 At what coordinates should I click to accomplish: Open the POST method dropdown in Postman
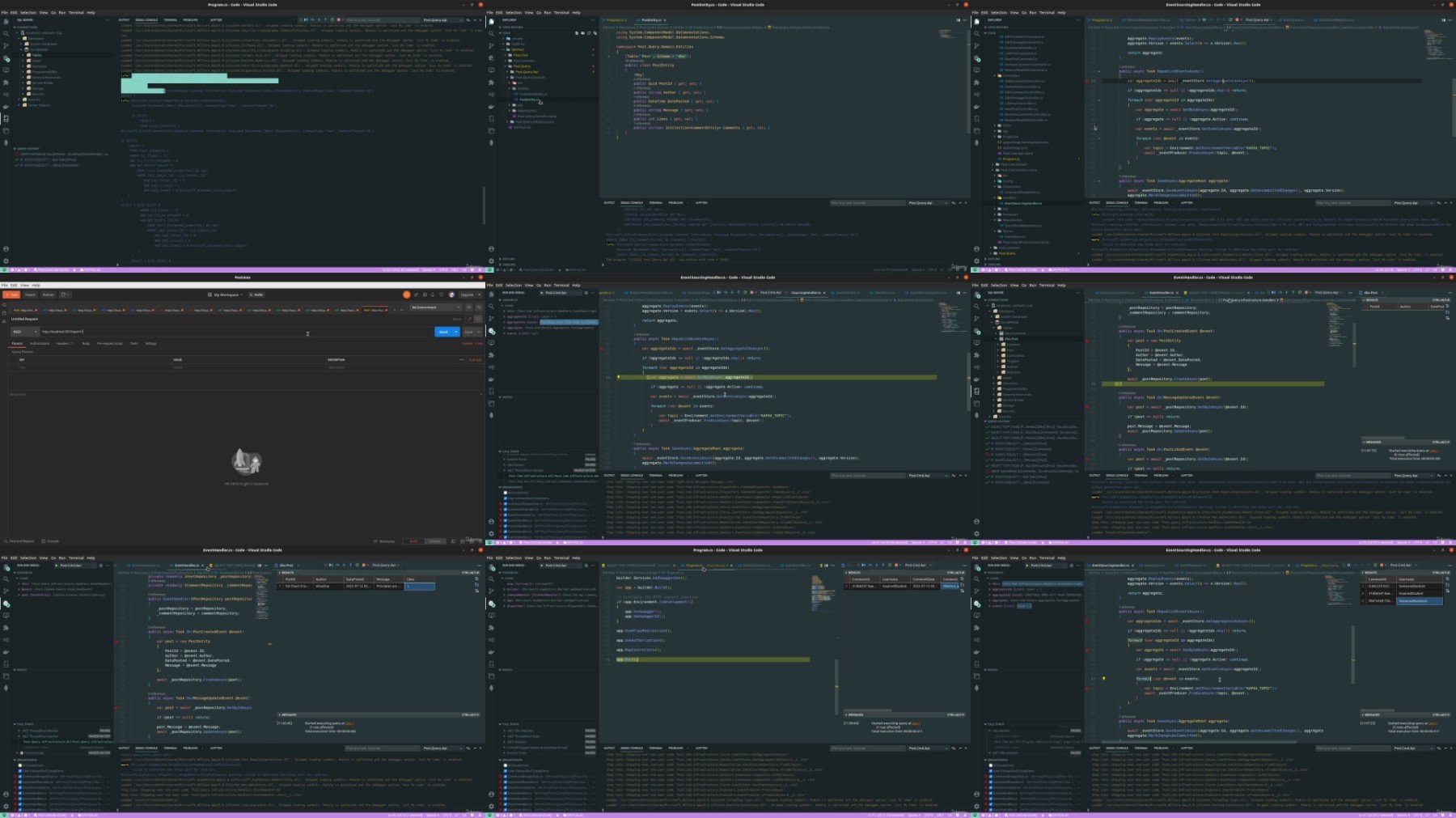click(x=24, y=332)
